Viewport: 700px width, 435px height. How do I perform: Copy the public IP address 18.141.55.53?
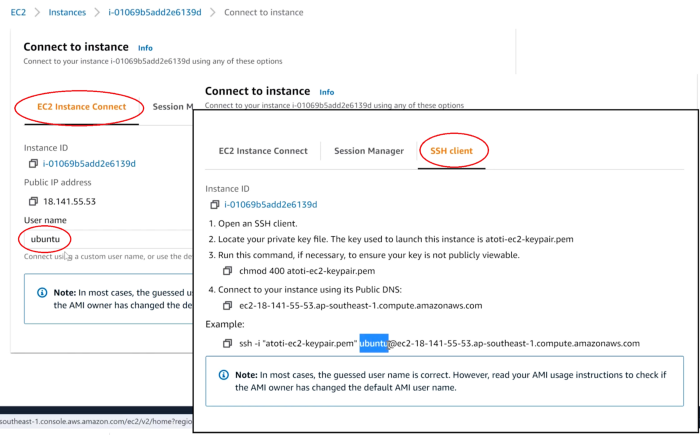[x=33, y=201]
